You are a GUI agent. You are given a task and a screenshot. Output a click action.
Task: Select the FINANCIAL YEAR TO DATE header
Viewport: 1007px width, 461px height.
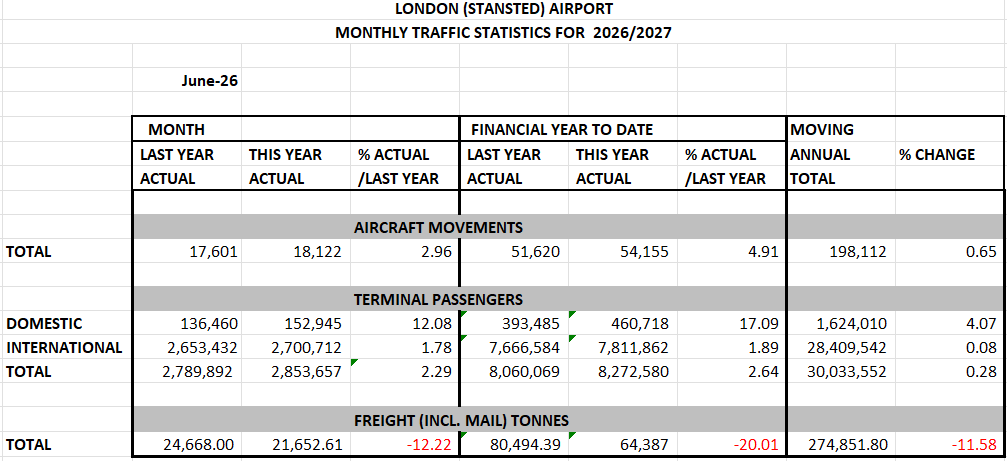click(562, 129)
